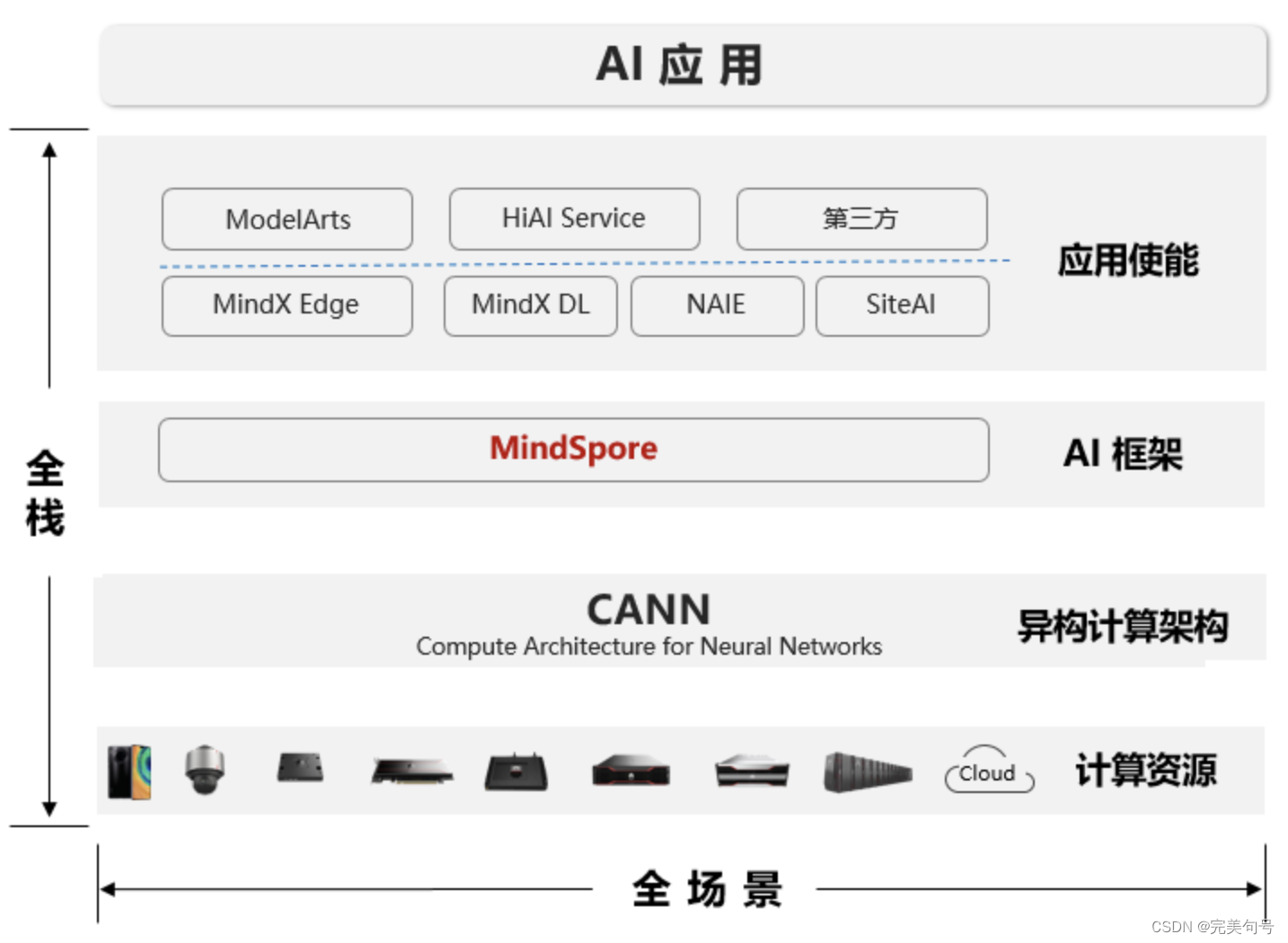
Task: Click the 异构计算架构 label
Action: (1123, 626)
